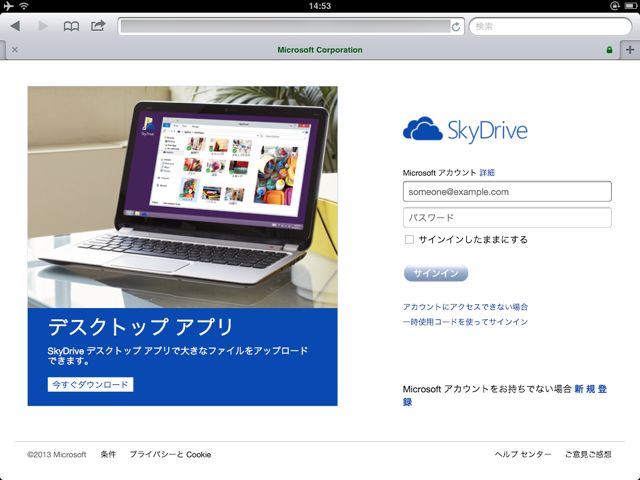Tap the airplane mode status icon
Image resolution: width=640 pixels, height=480 pixels.
tap(8, 6)
